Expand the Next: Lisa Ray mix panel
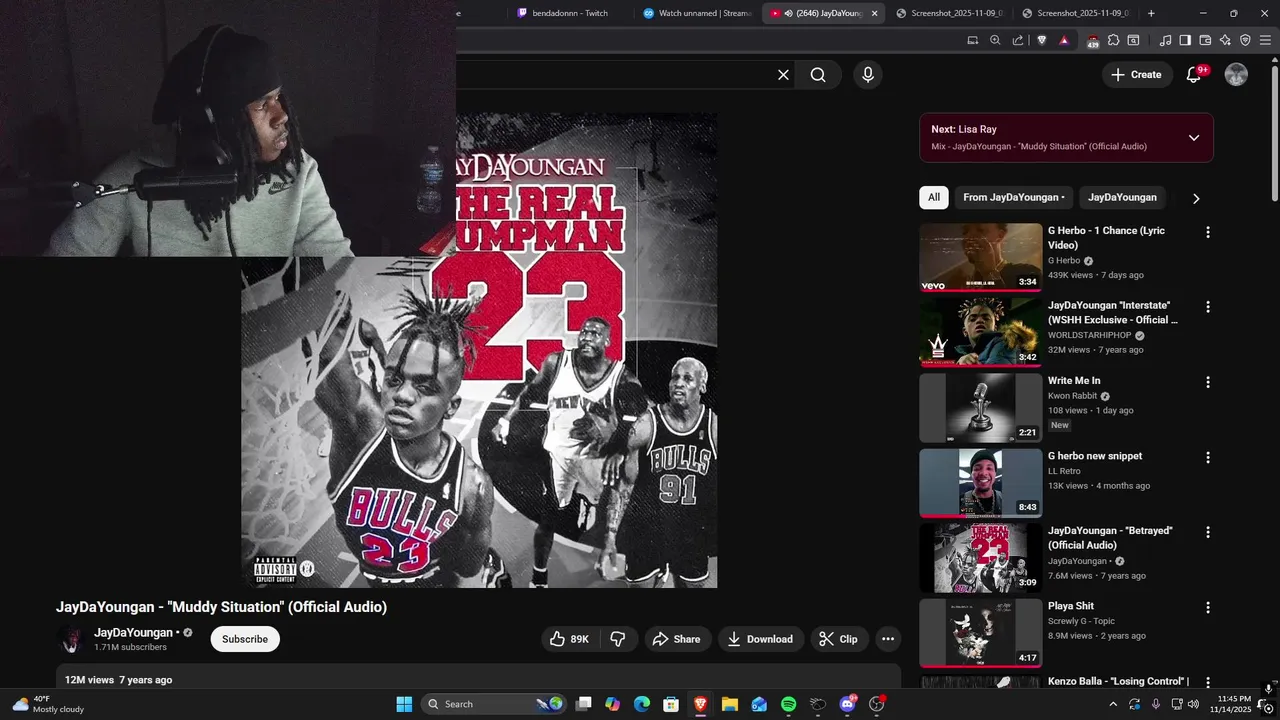 [x=1193, y=138]
